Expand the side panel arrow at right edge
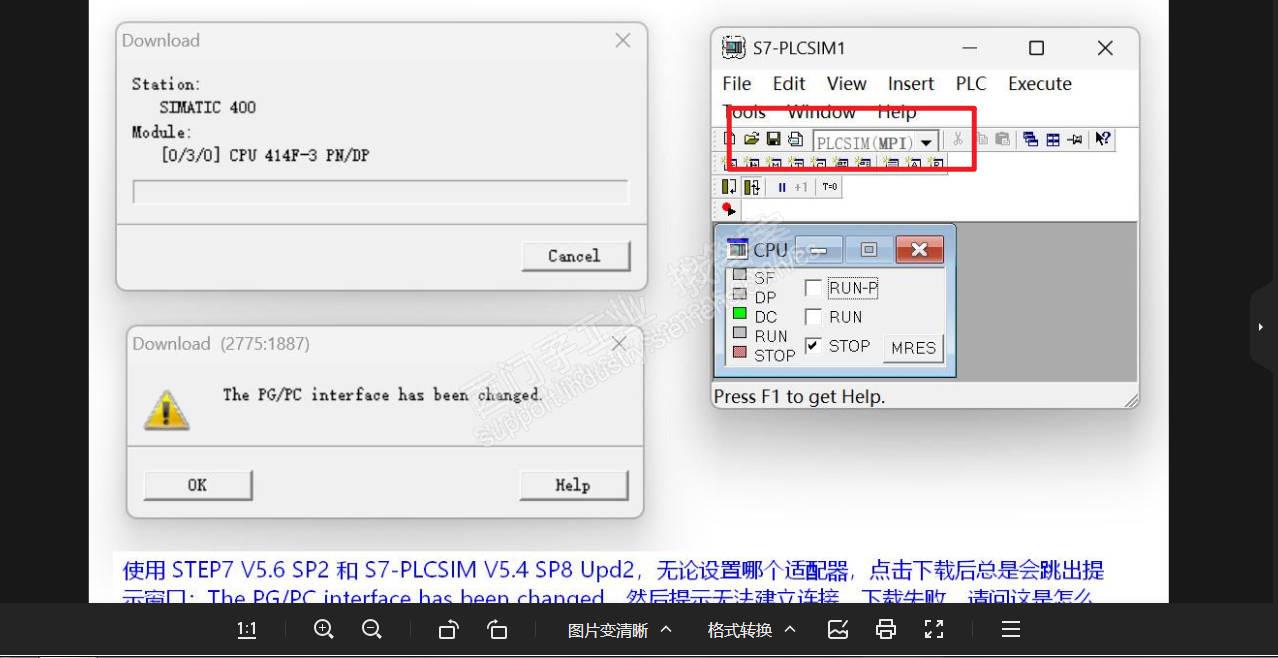The image size is (1278, 658). click(x=1261, y=327)
